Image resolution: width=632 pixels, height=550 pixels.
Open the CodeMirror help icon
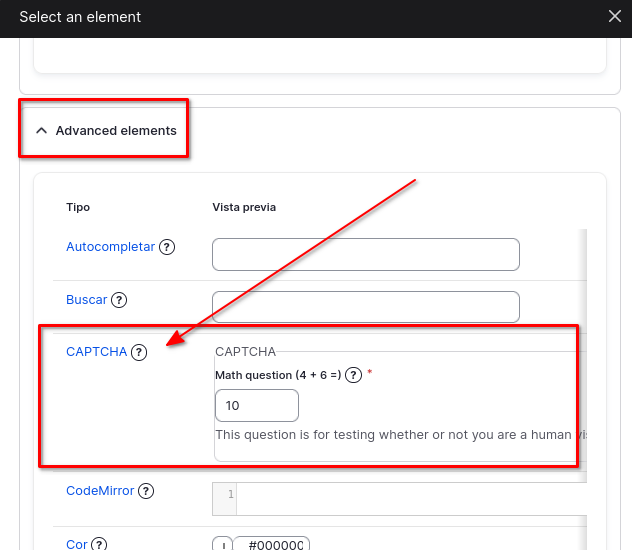click(x=146, y=491)
